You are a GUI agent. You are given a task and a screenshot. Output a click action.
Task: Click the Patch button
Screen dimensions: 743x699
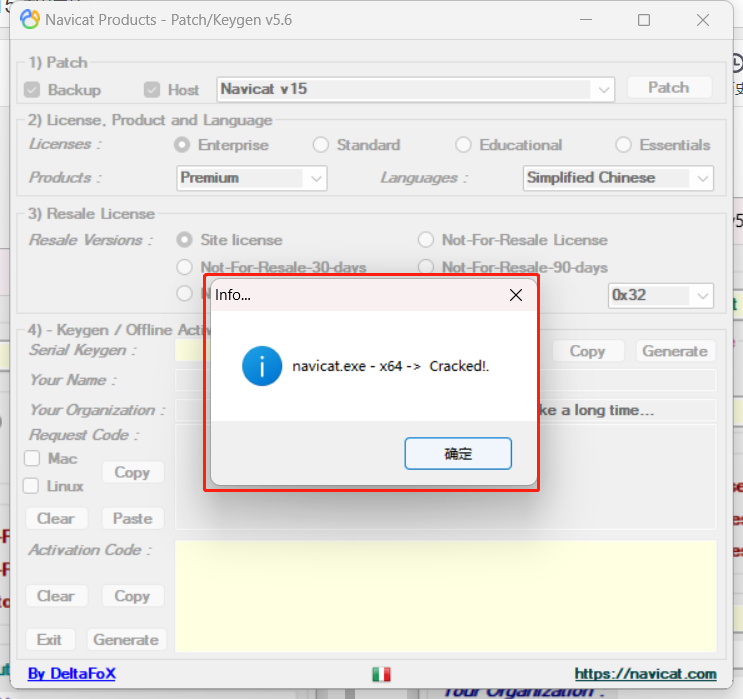coord(669,88)
